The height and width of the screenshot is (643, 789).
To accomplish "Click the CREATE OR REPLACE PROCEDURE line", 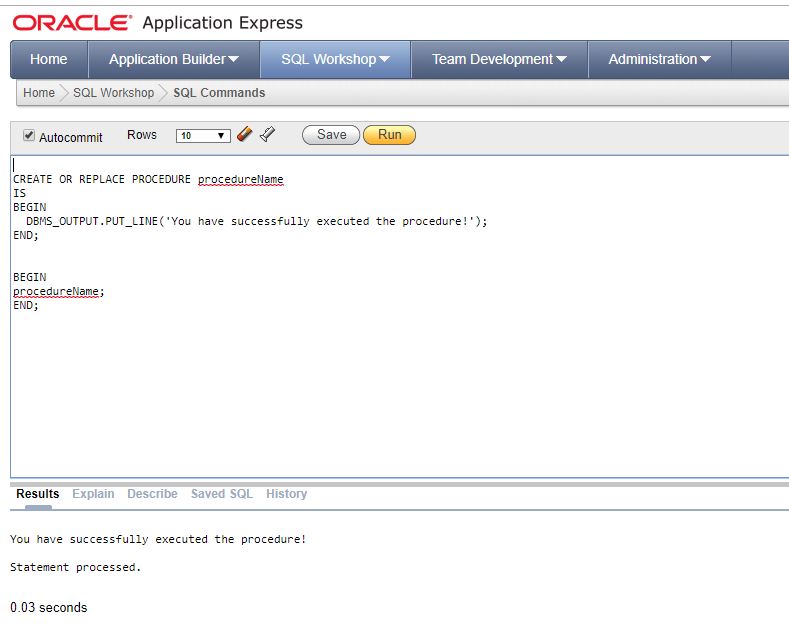I will pos(148,180).
